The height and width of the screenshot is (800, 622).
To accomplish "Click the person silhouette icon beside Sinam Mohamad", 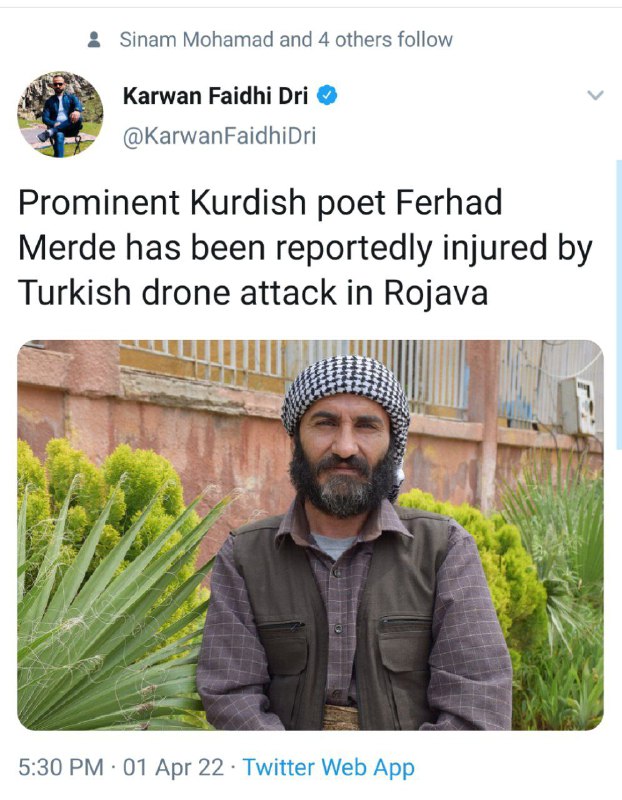I will pos(94,40).
